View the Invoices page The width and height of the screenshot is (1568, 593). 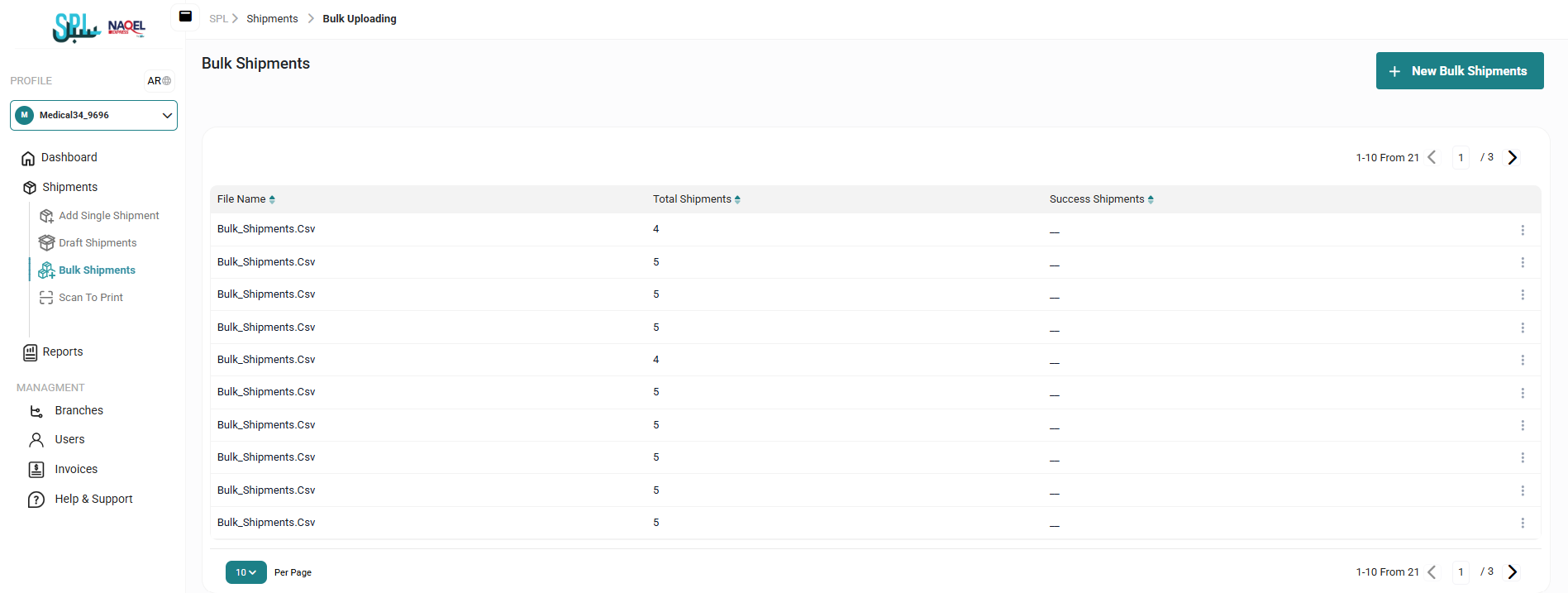(x=76, y=470)
